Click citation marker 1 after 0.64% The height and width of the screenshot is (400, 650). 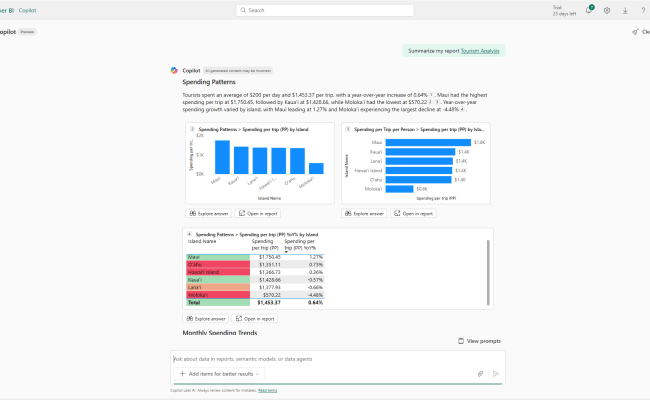tap(431, 95)
